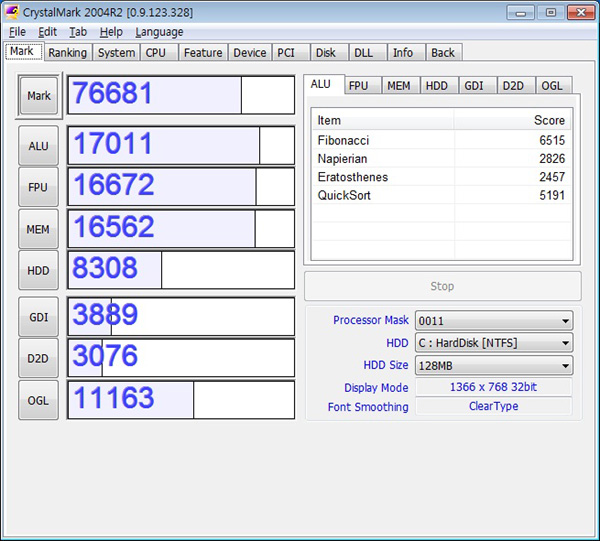Open the File menu
Image resolution: width=600 pixels, height=541 pixels.
click(x=17, y=32)
